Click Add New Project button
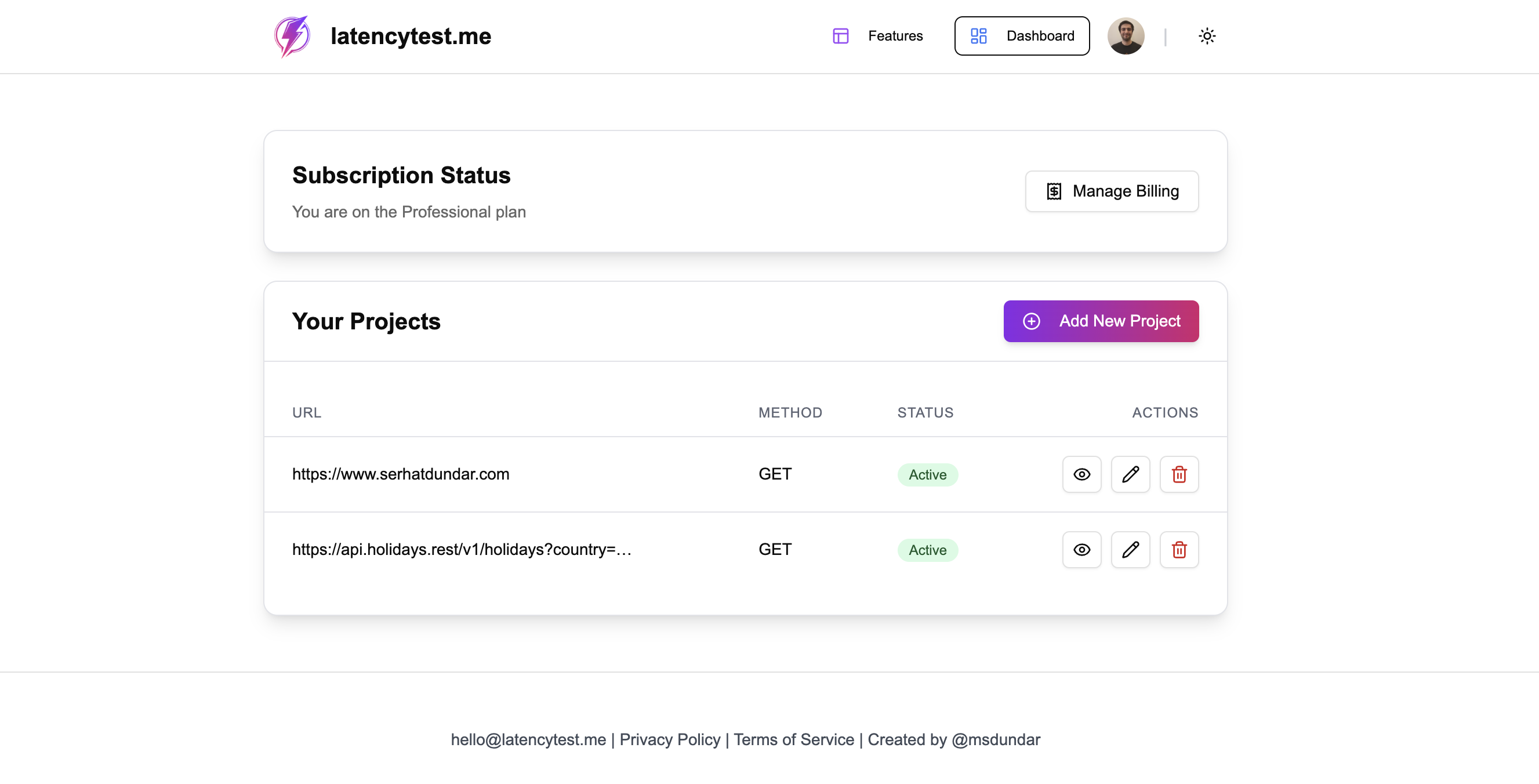1539x784 pixels. (x=1101, y=321)
